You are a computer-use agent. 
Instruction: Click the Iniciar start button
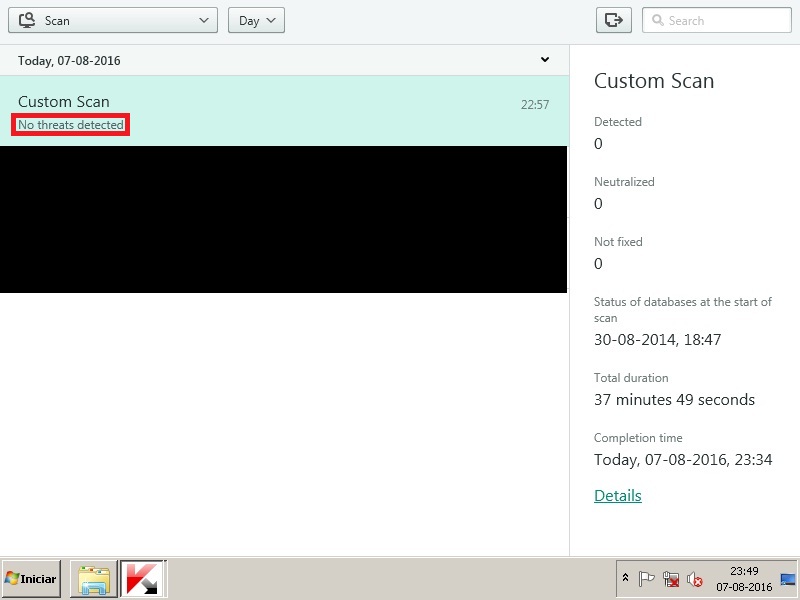pyautogui.click(x=32, y=578)
